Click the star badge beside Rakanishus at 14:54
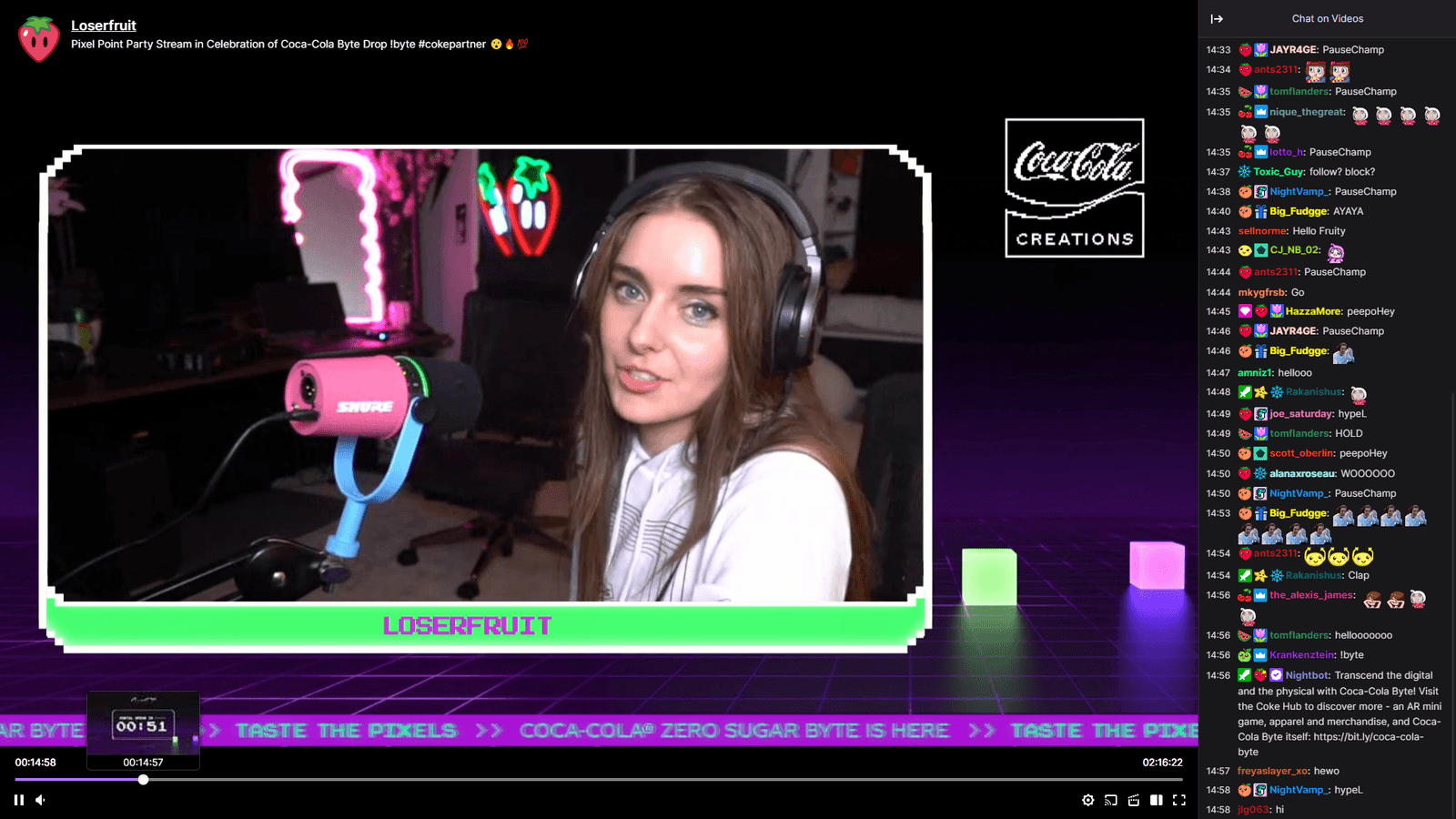The width and height of the screenshot is (1456, 819). (x=1261, y=575)
